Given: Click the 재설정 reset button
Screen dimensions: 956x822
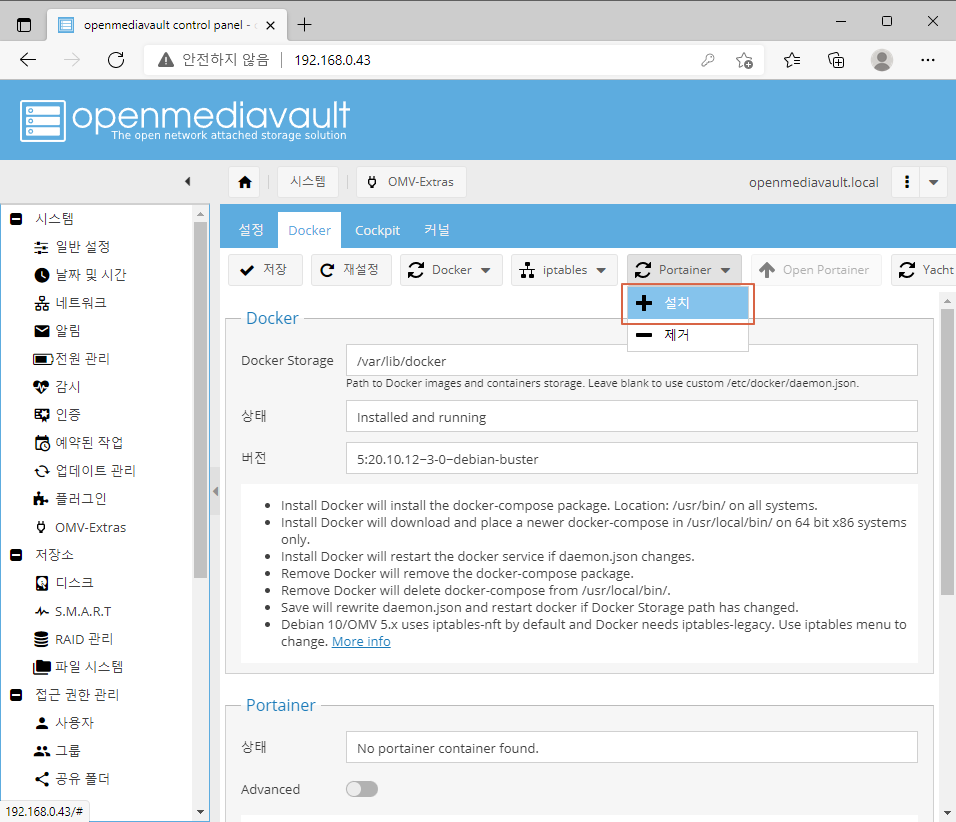Looking at the screenshot, I should [351, 270].
